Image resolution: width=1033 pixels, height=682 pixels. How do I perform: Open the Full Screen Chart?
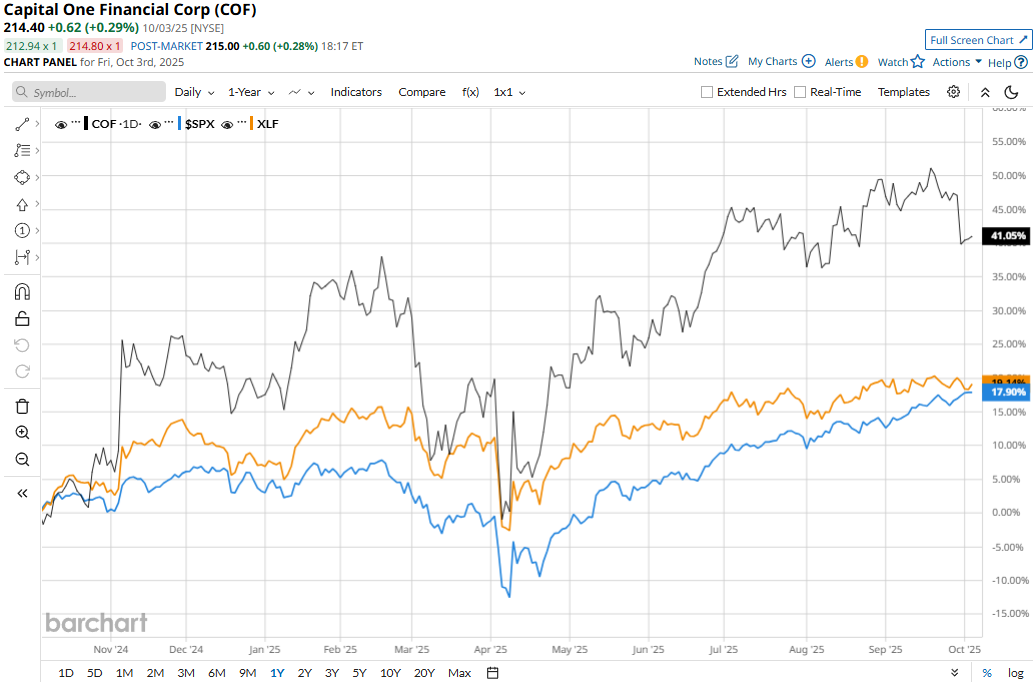point(978,40)
